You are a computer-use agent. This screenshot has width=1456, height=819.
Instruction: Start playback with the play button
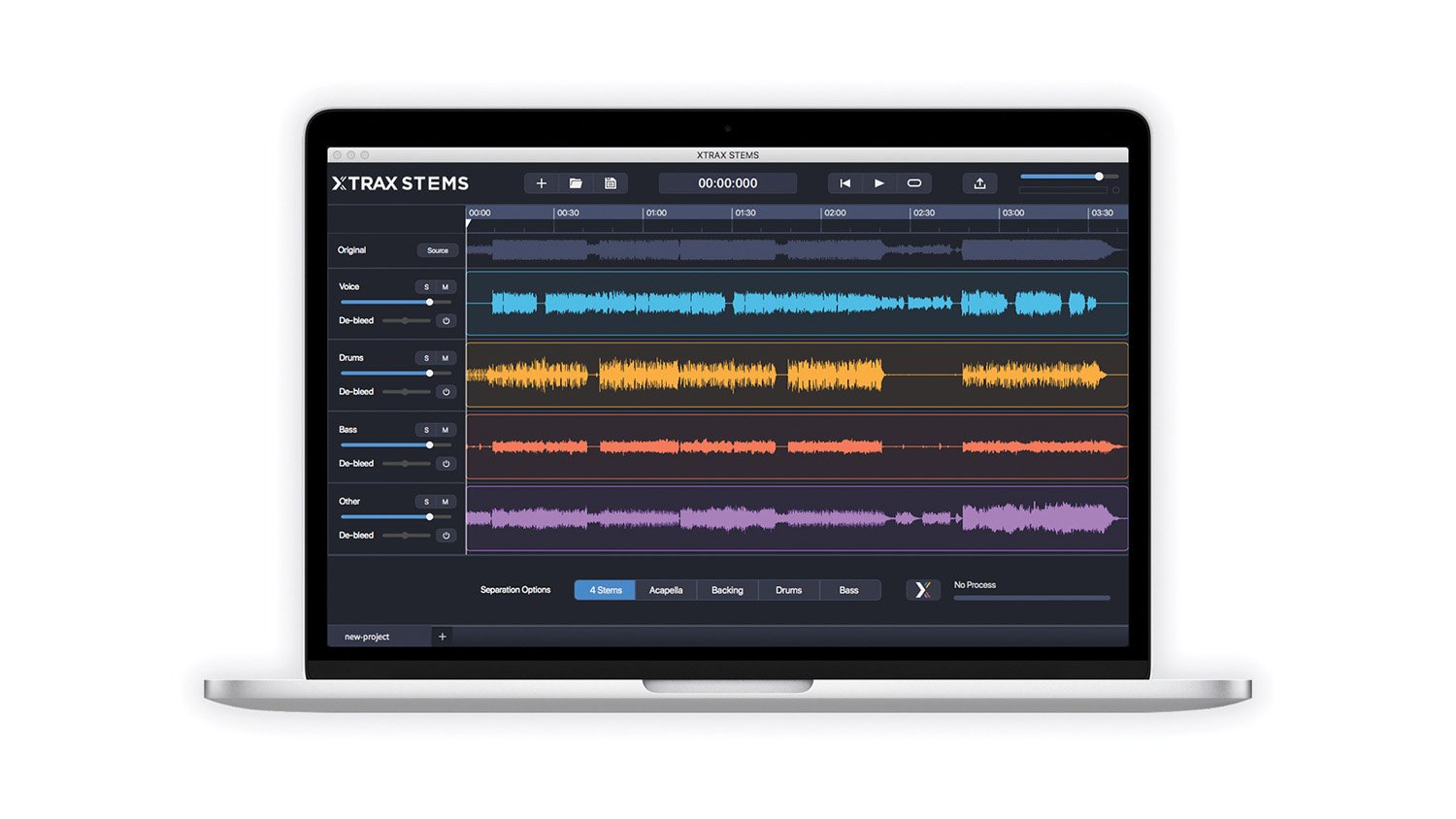tap(879, 183)
